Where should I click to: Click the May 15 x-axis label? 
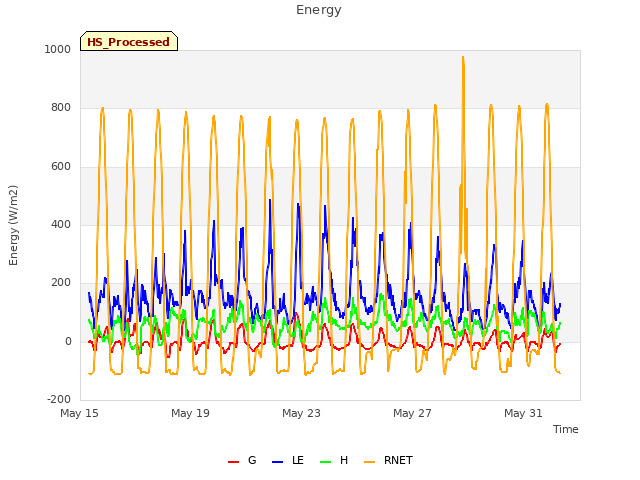(80, 413)
